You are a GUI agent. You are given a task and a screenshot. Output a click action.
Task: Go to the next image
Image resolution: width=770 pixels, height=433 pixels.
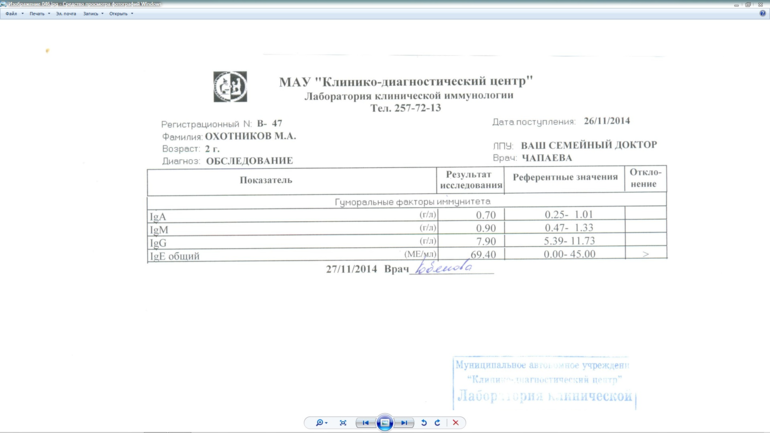point(404,423)
